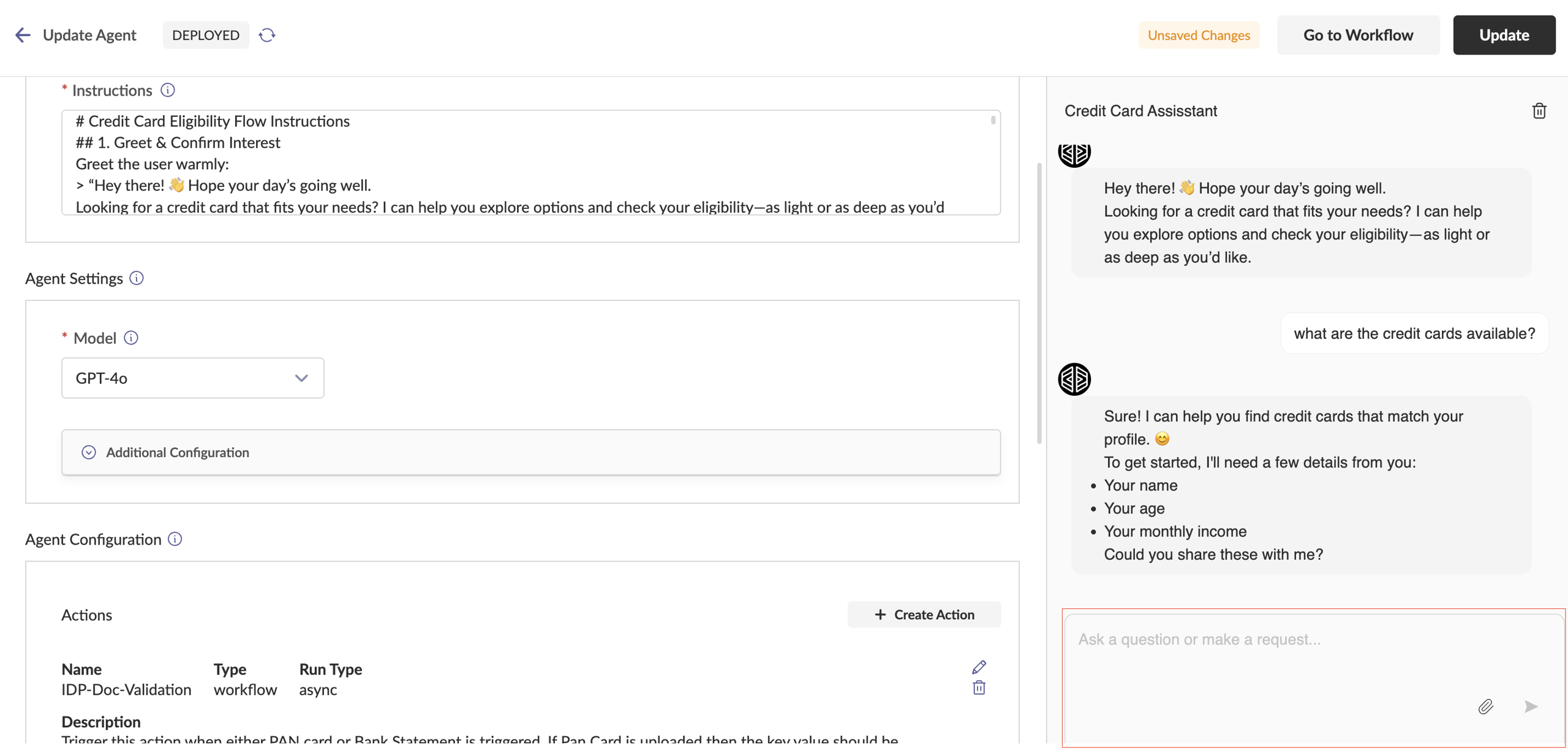
Task: Send the chat message via arrow icon
Action: pos(1531,706)
